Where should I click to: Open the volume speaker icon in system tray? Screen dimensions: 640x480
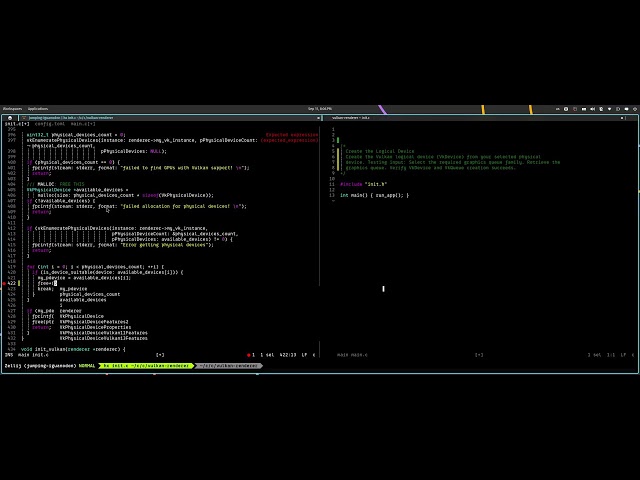coord(592,109)
